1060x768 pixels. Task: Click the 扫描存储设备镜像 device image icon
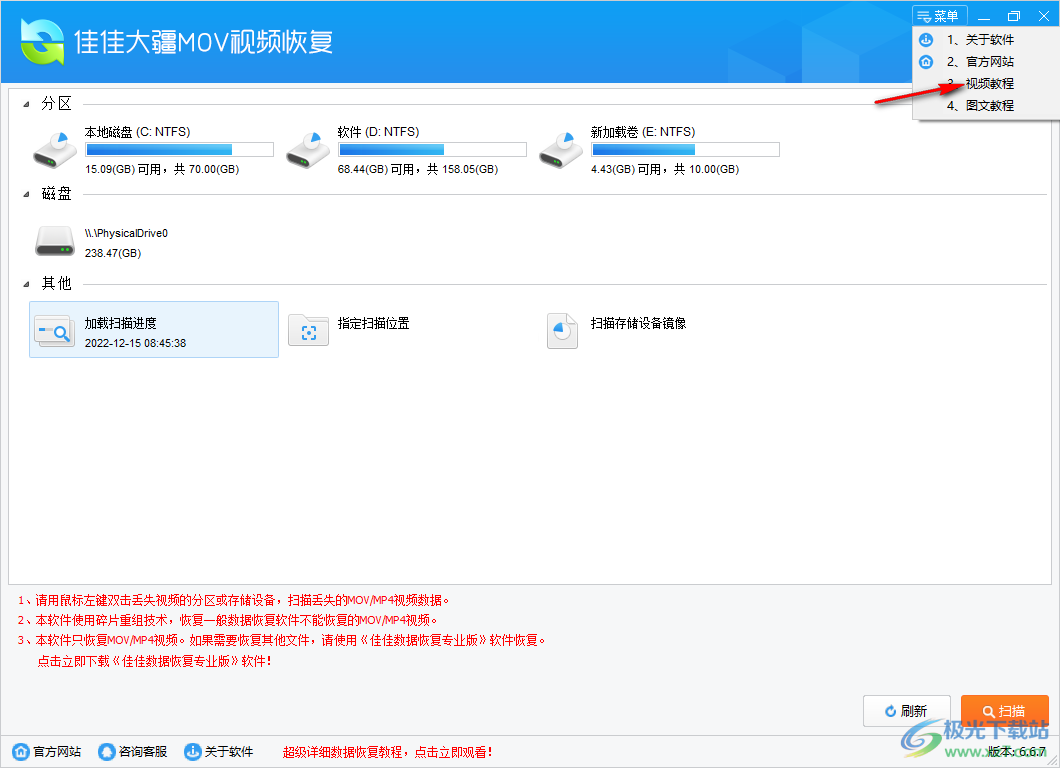tap(561, 330)
